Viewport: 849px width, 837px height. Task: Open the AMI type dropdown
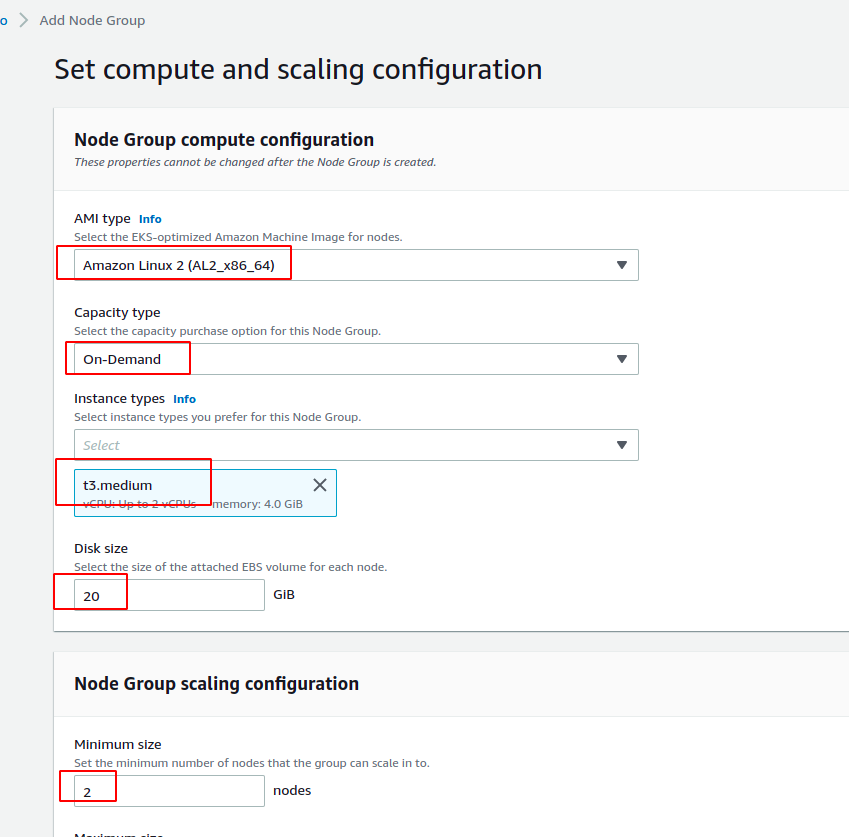pyautogui.click(x=356, y=265)
